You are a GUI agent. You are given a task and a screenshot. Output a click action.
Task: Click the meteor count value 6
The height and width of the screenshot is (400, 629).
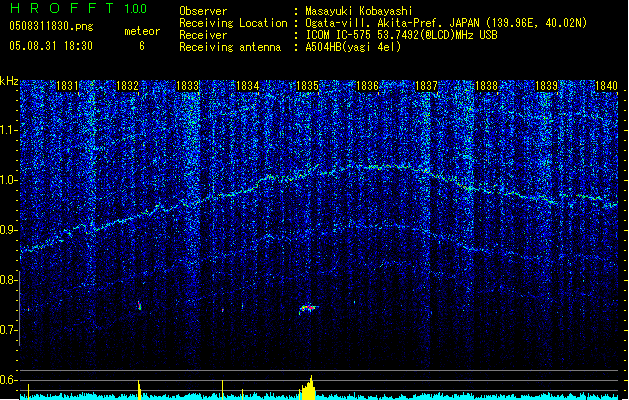point(142,46)
